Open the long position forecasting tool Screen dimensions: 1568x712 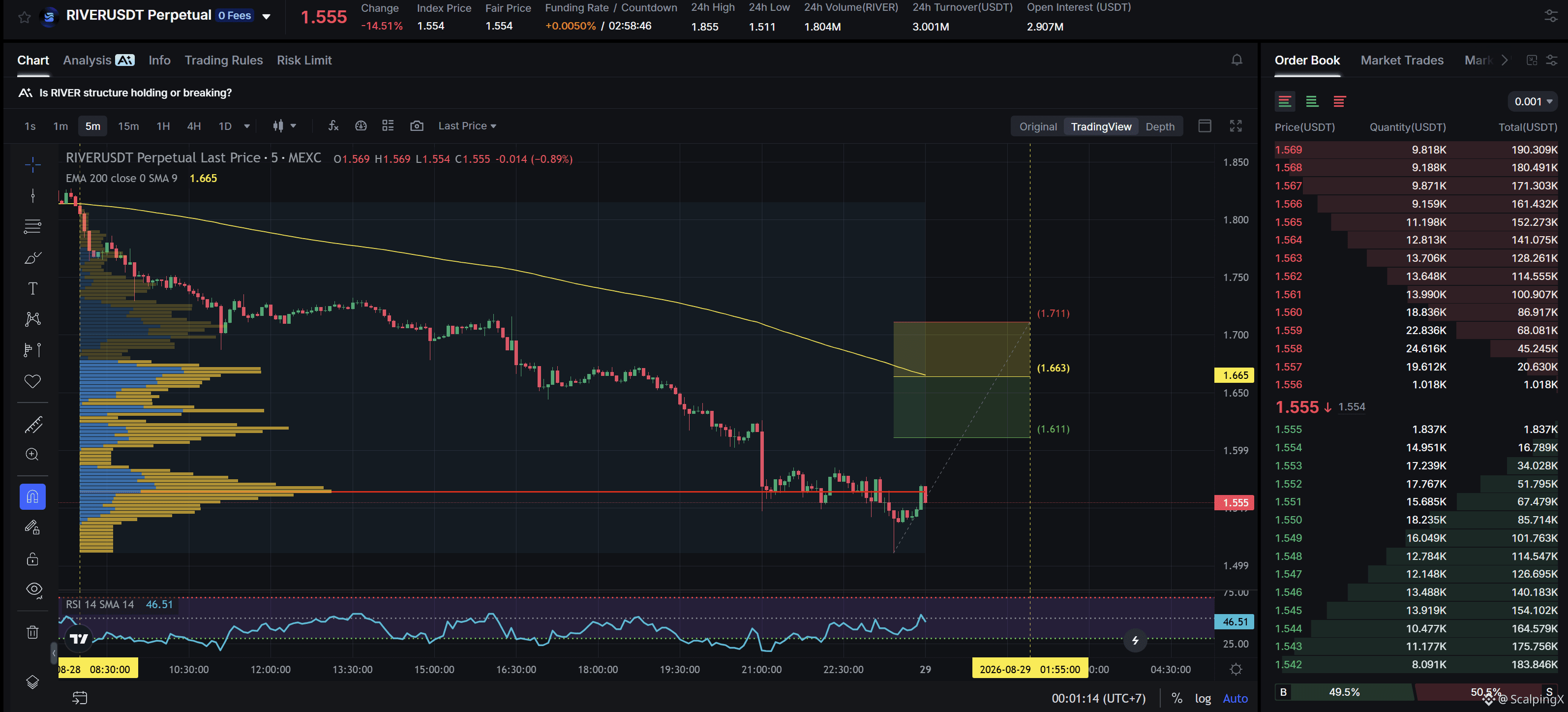point(33,350)
